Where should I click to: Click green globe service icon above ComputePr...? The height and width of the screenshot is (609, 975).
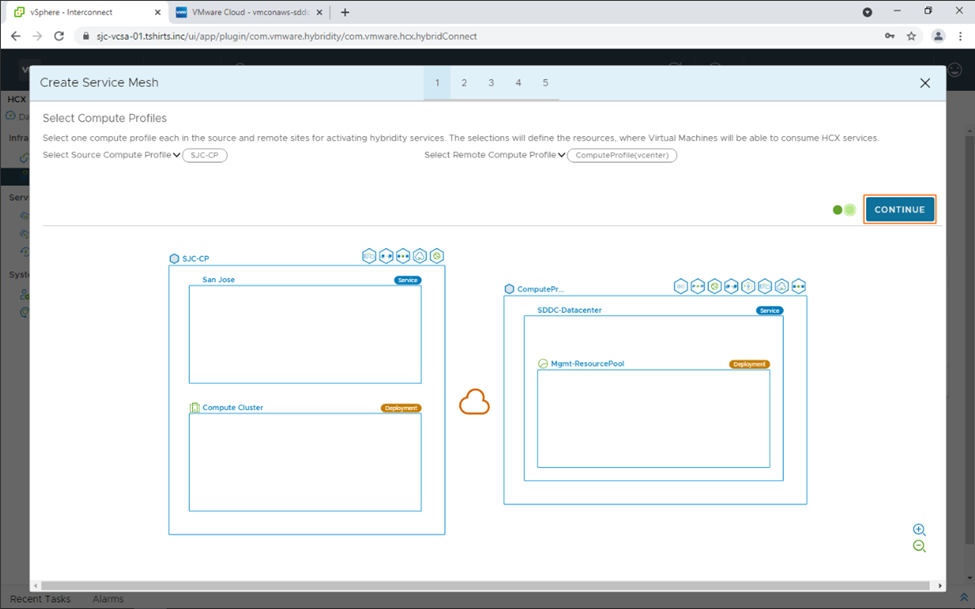pyautogui.click(x=714, y=286)
